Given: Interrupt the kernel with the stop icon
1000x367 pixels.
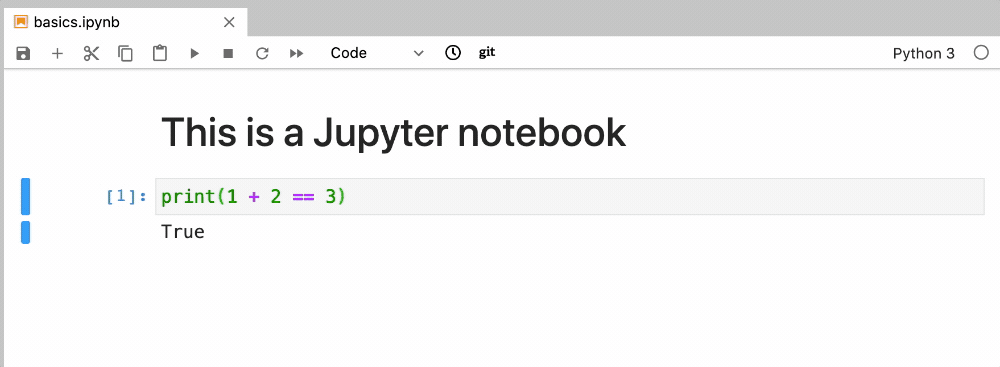Looking at the screenshot, I should click(228, 54).
